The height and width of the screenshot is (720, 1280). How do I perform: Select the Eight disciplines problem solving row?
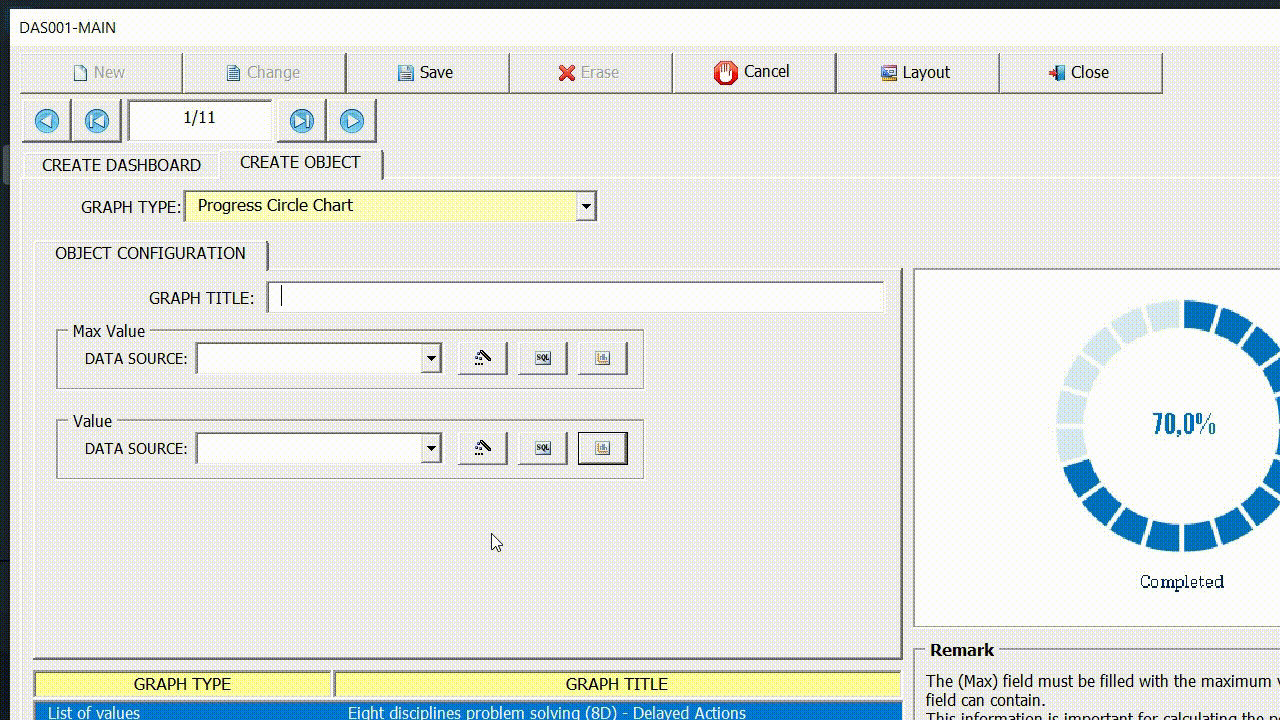pyautogui.click(x=545, y=712)
